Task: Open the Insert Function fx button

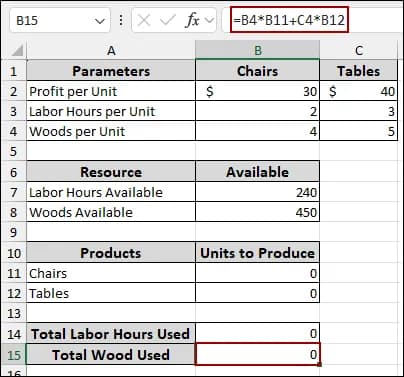Action: pos(192,21)
